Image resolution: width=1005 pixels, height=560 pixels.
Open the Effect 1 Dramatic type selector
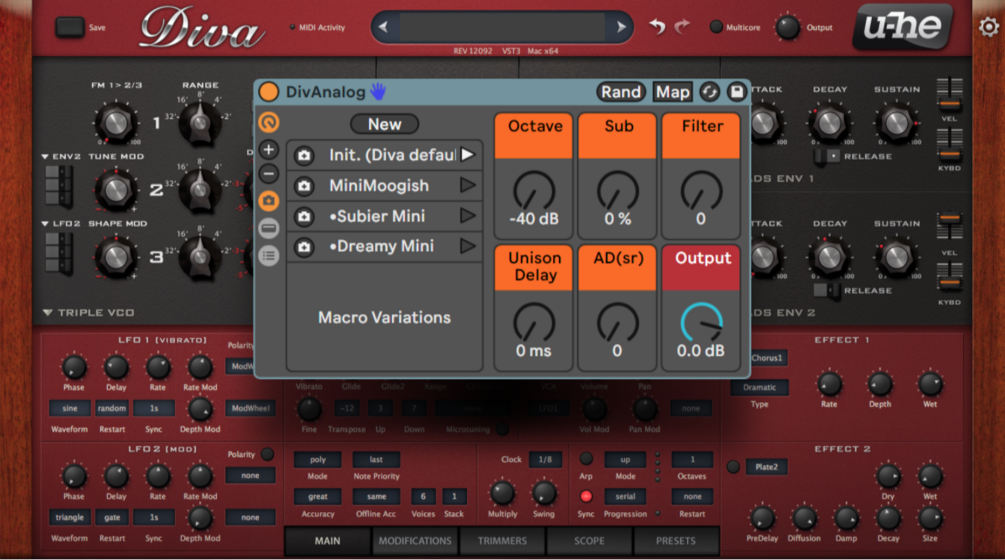coord(760,387)
